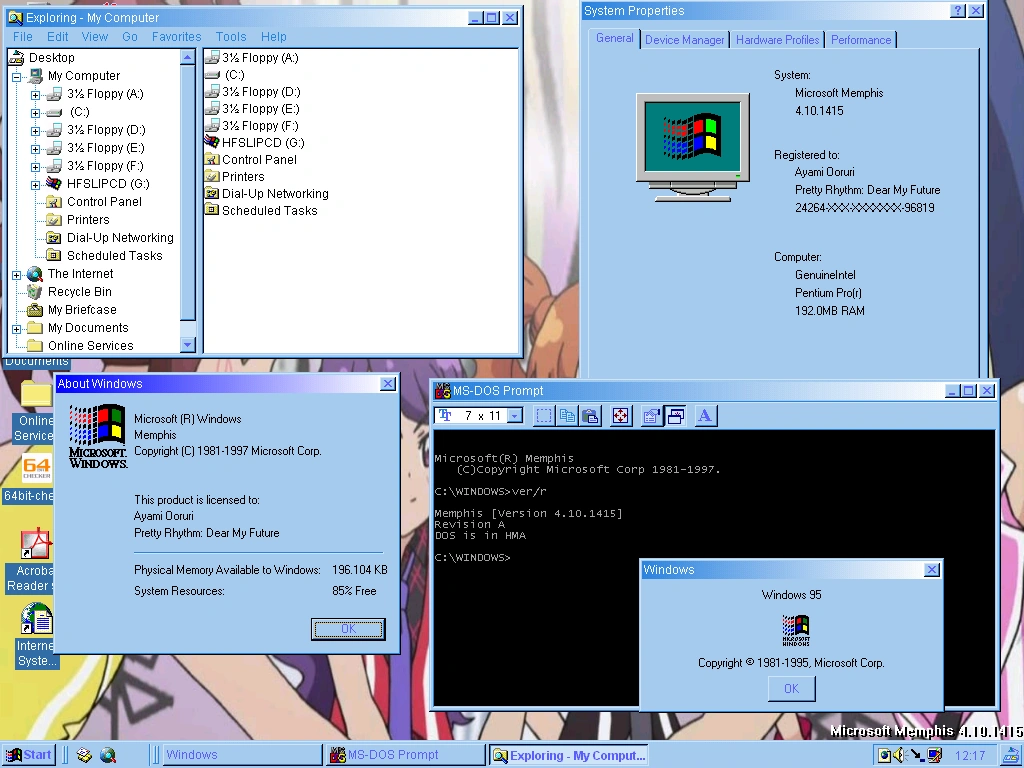Click the MS-DOS Prompt title bar icon
Image resolution: width=1024 pixels, height=768 pixels.
pos(443,391)
